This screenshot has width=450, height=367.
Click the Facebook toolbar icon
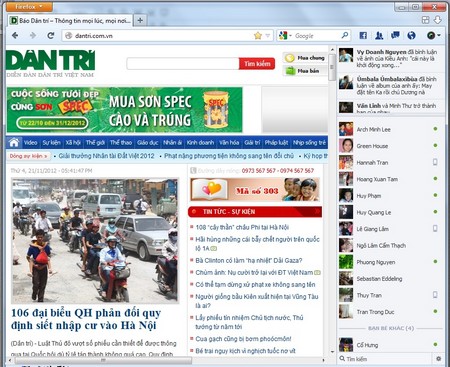coord(363,35)
